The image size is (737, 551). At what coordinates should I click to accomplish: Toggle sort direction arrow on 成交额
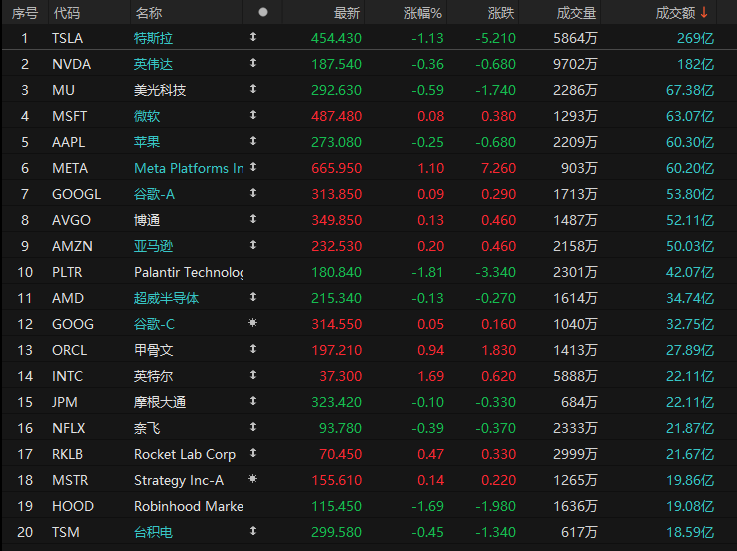tap(704, 13)
